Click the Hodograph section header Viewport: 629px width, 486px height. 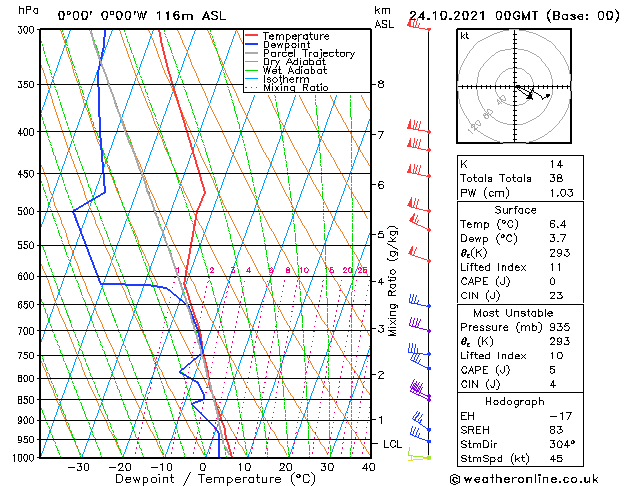[x=515, y=402]
